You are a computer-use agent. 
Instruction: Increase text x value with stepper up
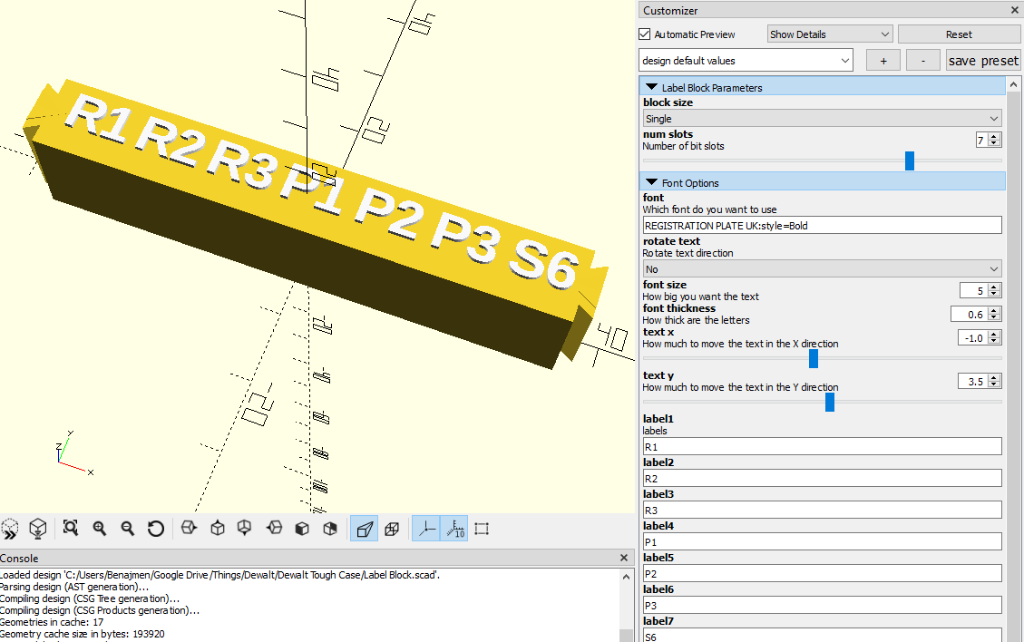pyautogui.click(x=994, y=334)
